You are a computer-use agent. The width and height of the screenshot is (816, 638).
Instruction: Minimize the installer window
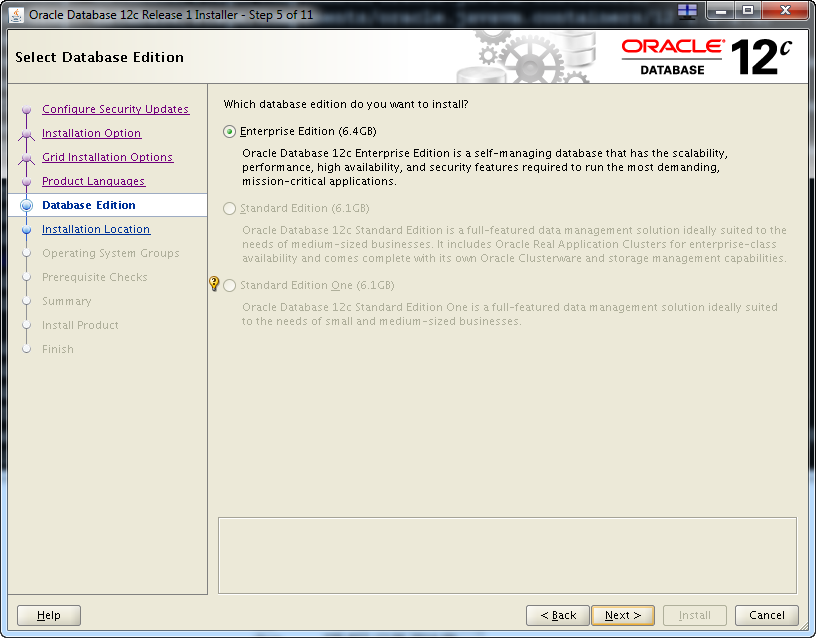(x=721, y=10)
